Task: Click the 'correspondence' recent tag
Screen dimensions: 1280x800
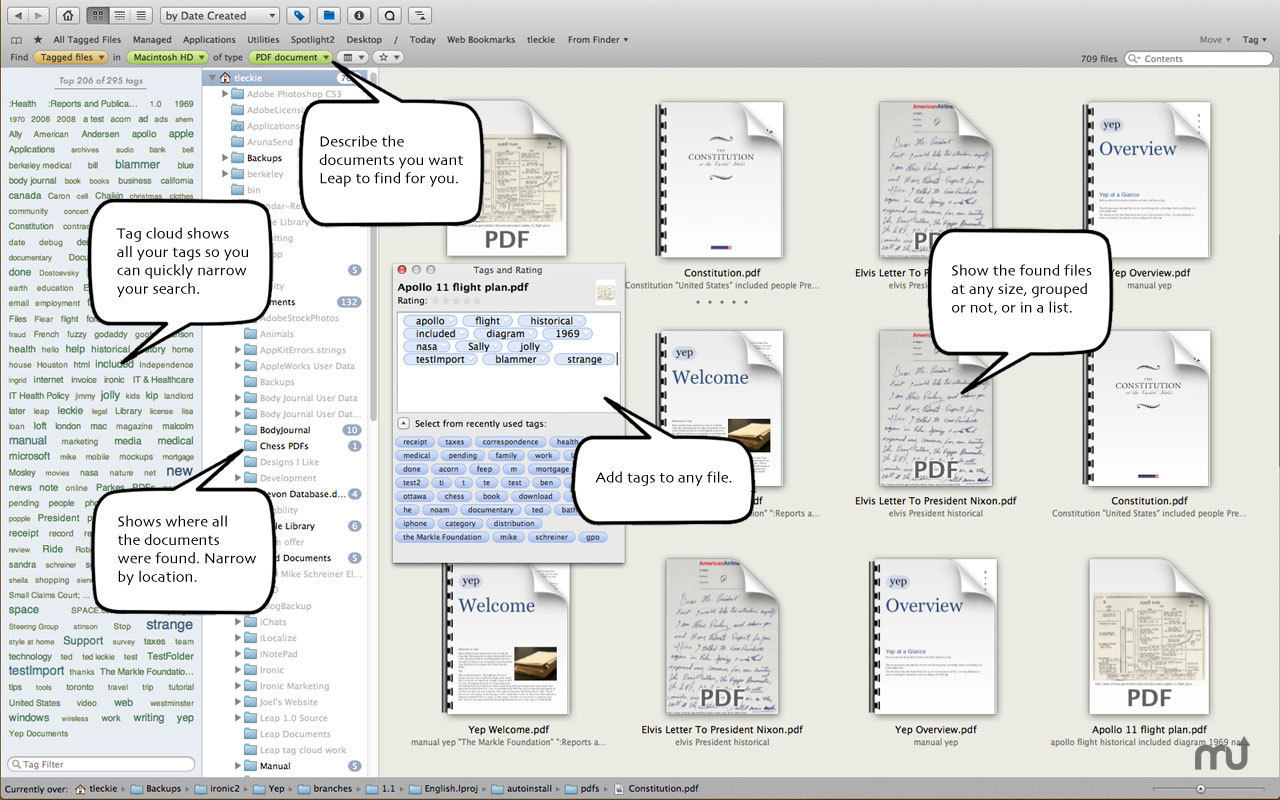Action: click(510, 442)
